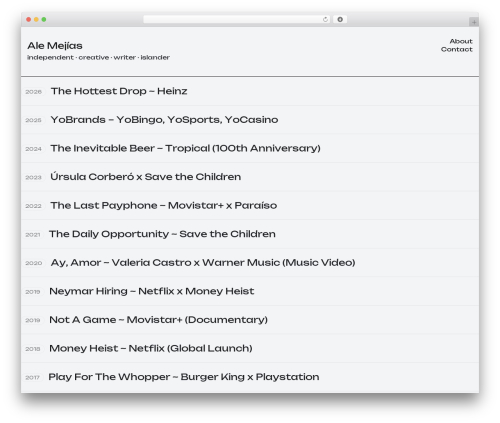Click the year badge beside Money Heist row

tap(33, 349)
